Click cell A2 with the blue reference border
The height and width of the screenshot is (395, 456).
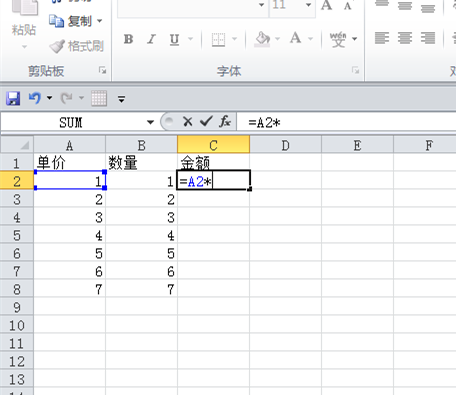[x=70, y=180]
